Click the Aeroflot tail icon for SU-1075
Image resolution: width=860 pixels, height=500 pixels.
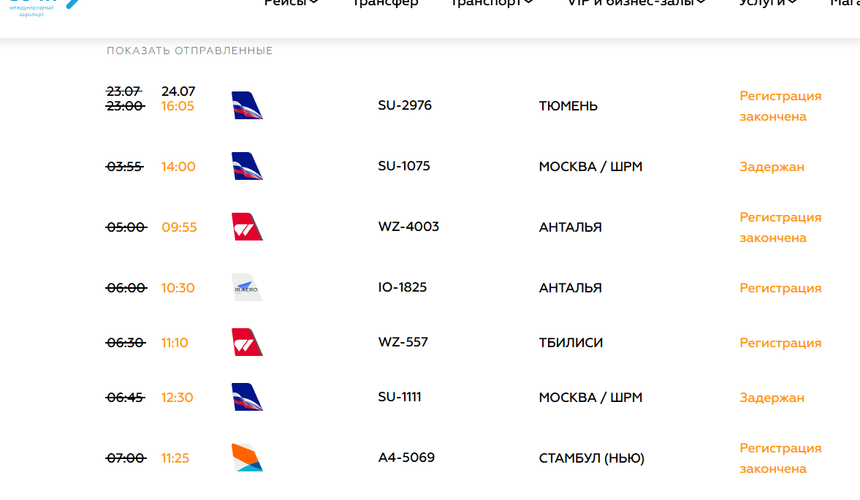247,166
